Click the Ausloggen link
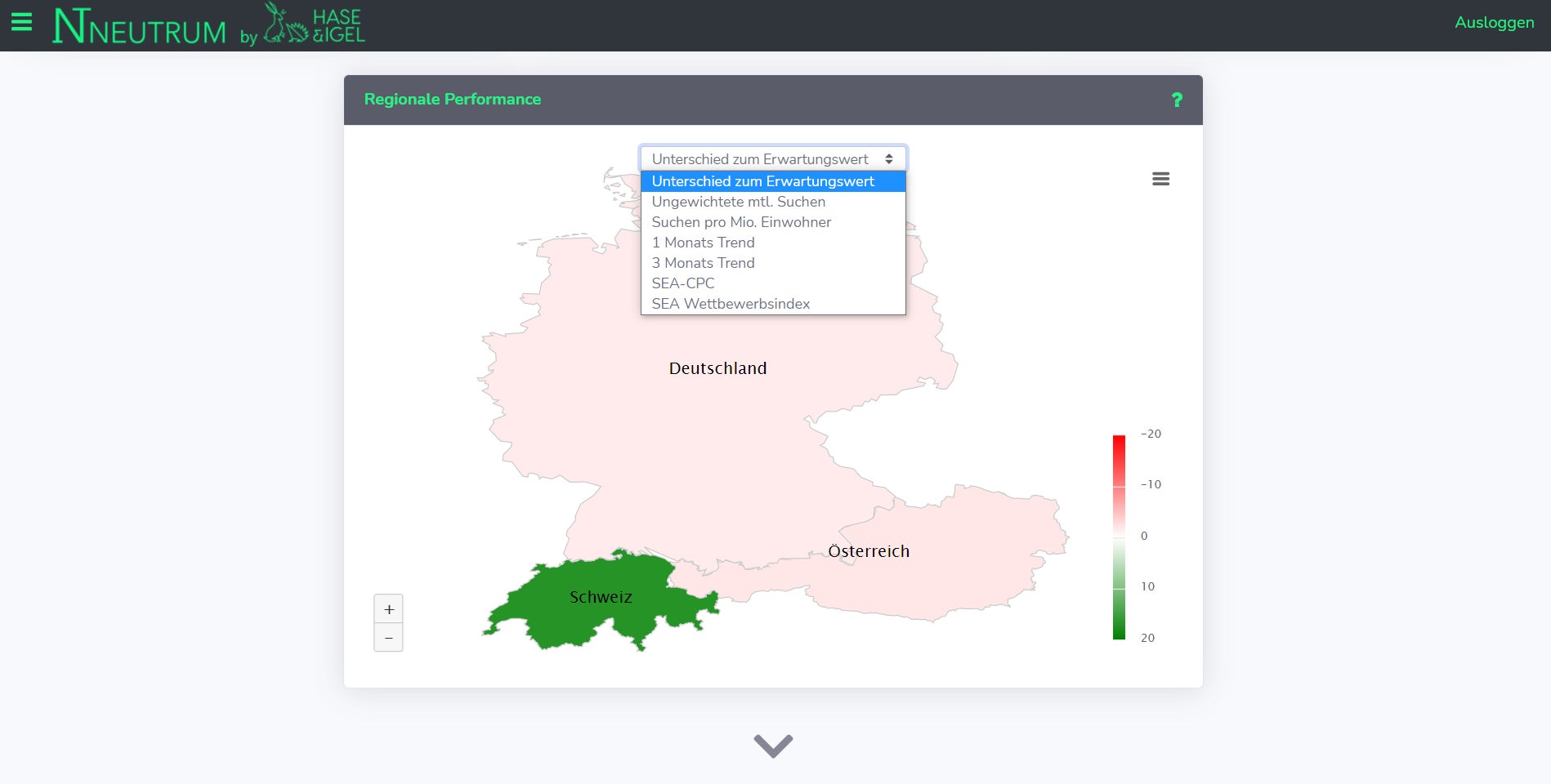1551x784 pixels. pyautogui.click(x=1494, y=23)
